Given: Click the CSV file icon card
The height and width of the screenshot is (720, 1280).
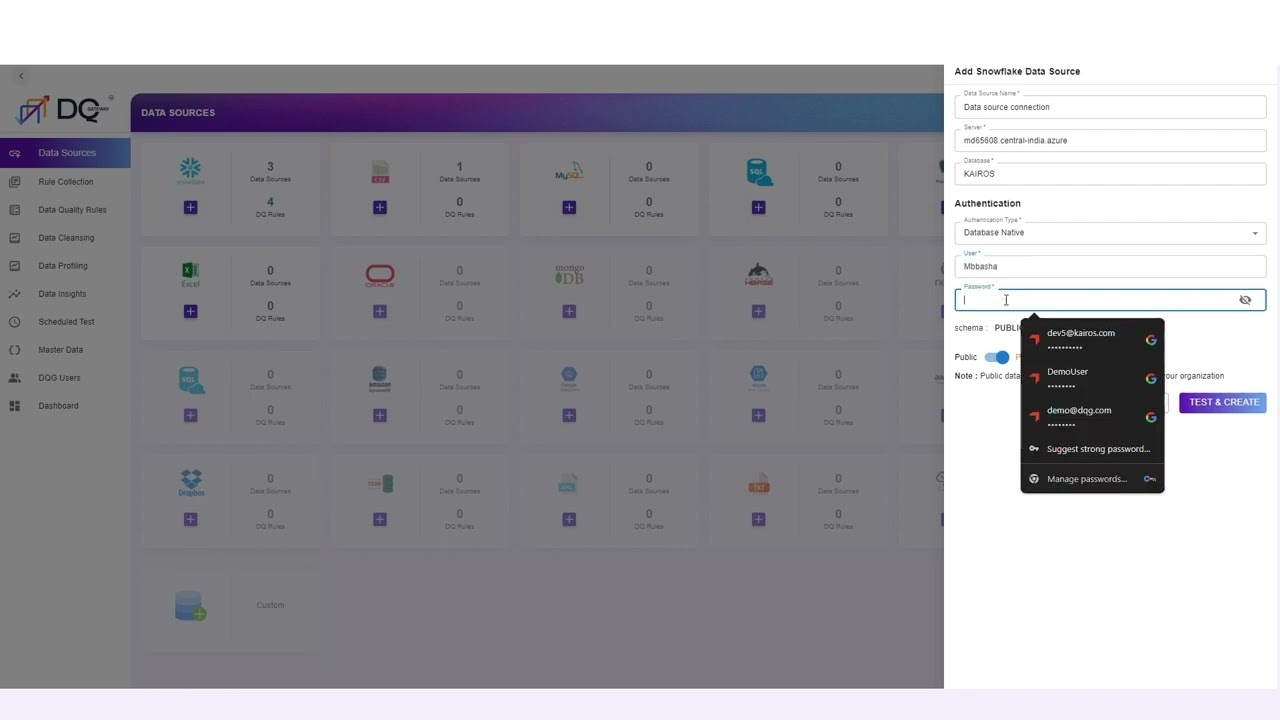Looking at the screenshot, I should (x=379, y=172).
